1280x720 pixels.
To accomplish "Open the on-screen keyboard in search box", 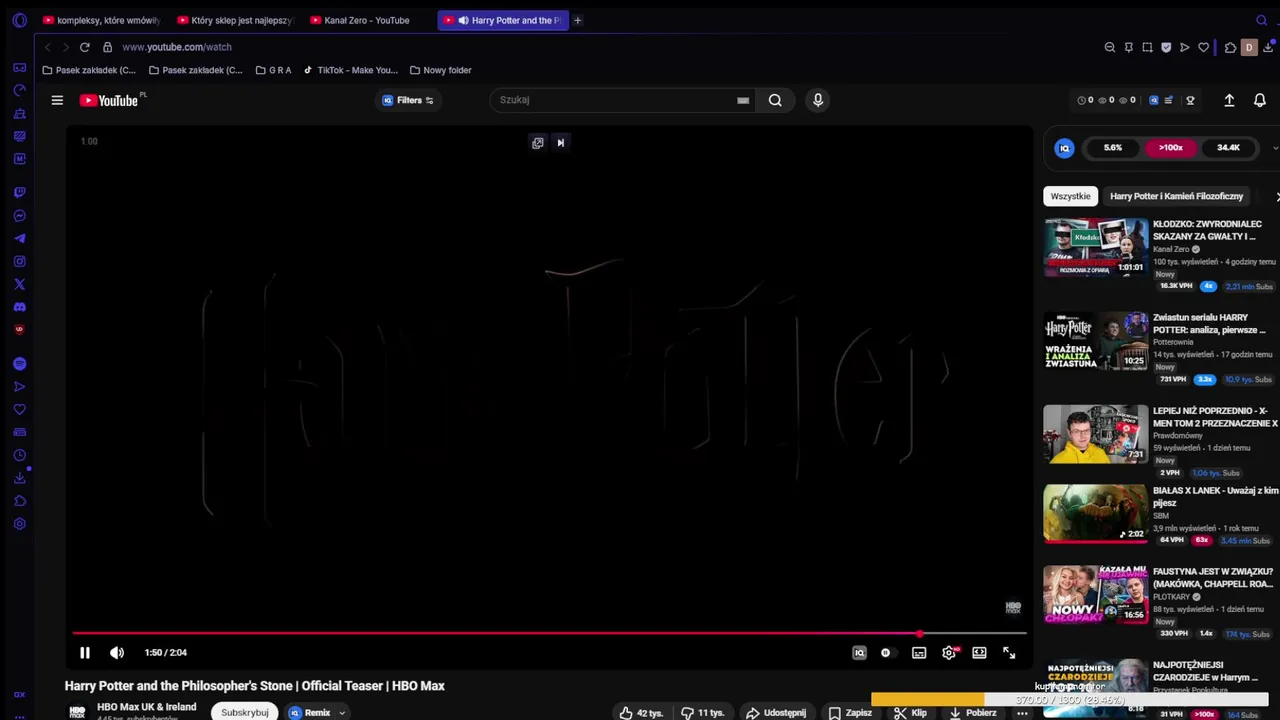I will pyautogui.click(x=743, y=100).
